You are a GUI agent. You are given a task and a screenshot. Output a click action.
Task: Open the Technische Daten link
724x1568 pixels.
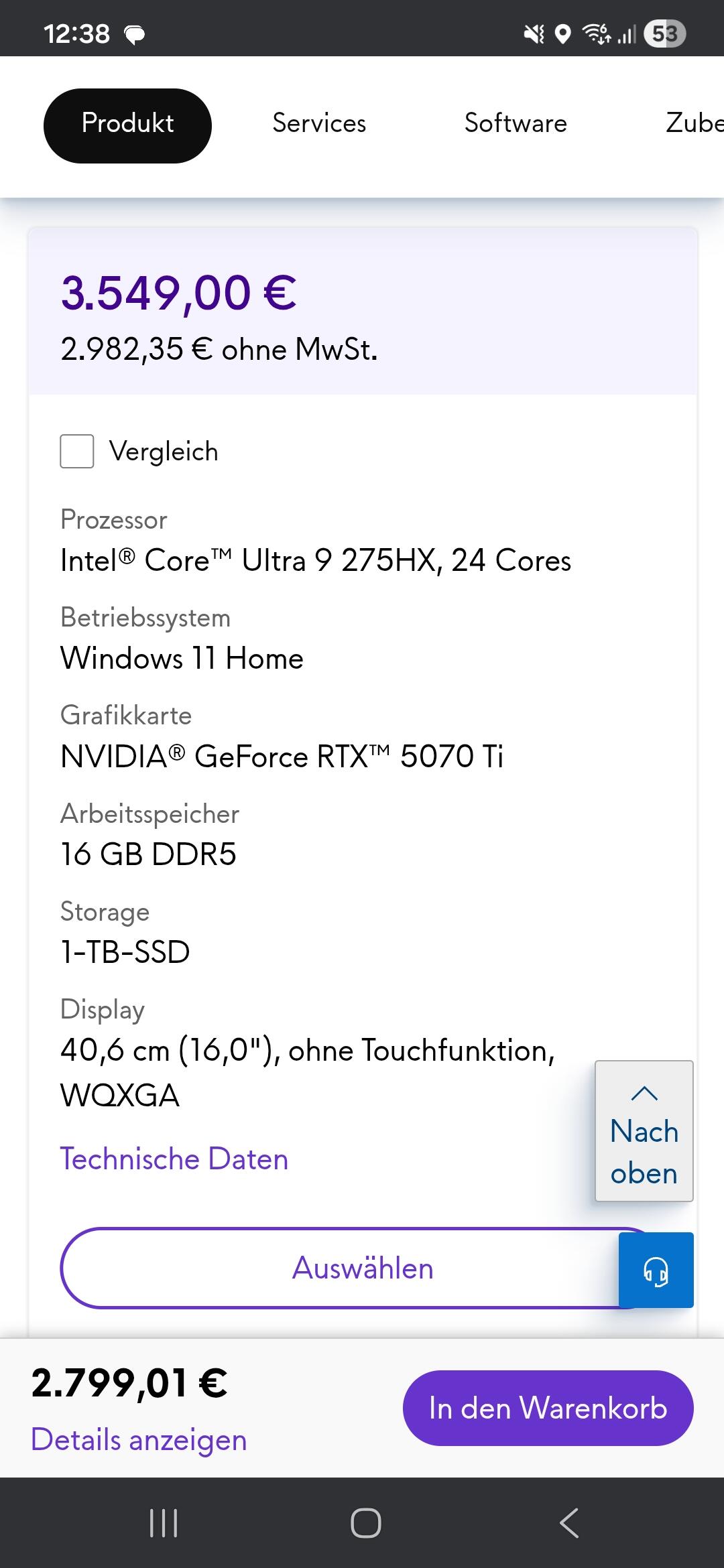[174, 1159]
